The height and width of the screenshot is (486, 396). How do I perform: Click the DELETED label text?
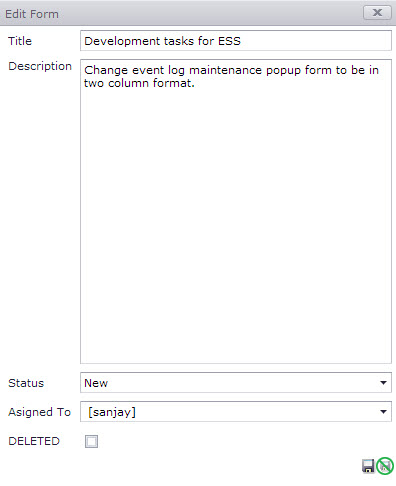click(34, 441)
